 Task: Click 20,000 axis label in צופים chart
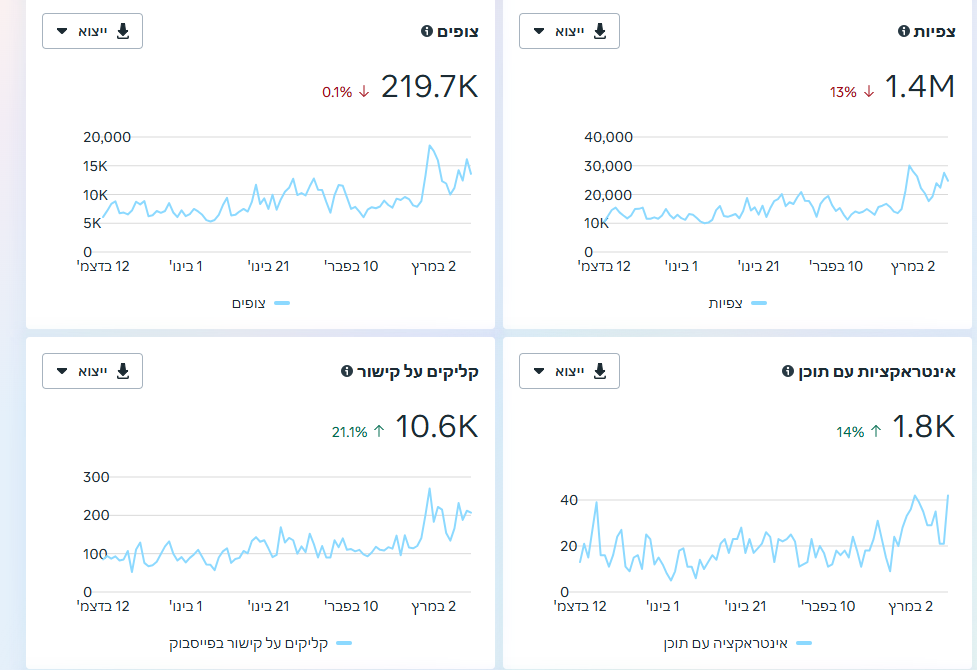pos(107,137)
